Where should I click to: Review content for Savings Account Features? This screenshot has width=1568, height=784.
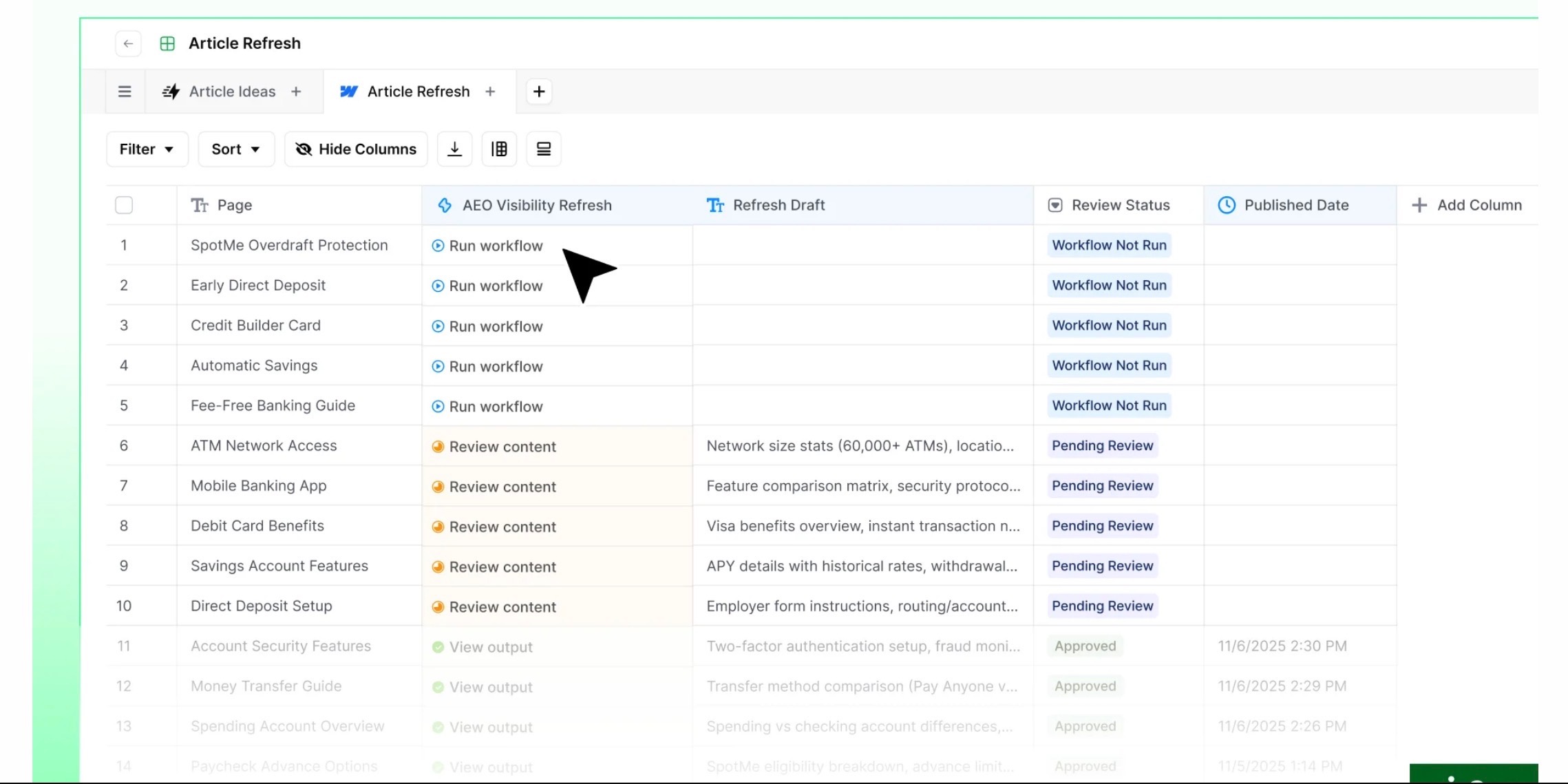point(494,567)
